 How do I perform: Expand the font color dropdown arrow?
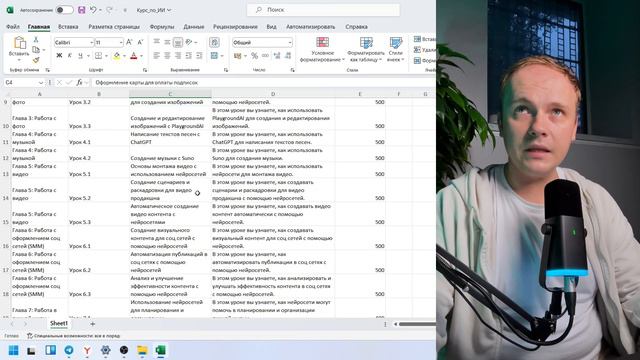pyautogui.click(x=141, y=56)
